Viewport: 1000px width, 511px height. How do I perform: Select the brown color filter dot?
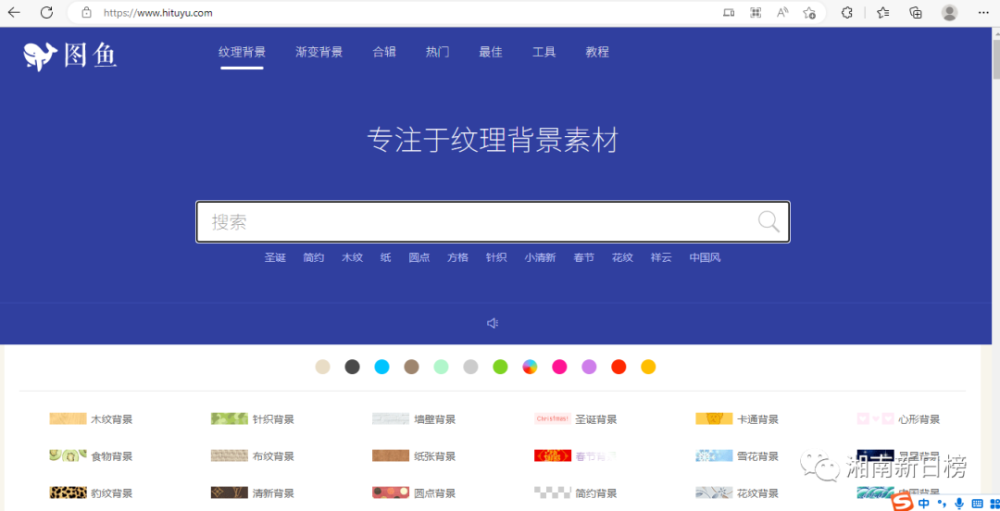click(x=411, y=367)
